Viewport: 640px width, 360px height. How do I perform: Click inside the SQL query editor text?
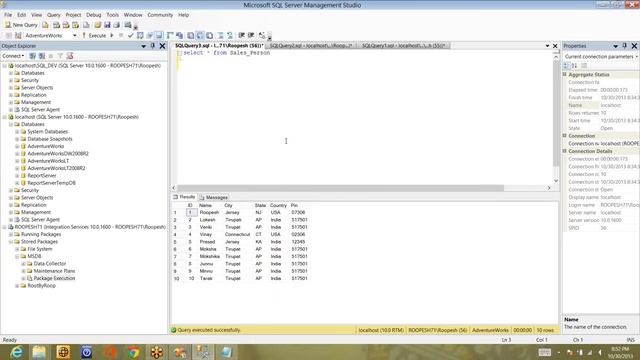point(227,53)
